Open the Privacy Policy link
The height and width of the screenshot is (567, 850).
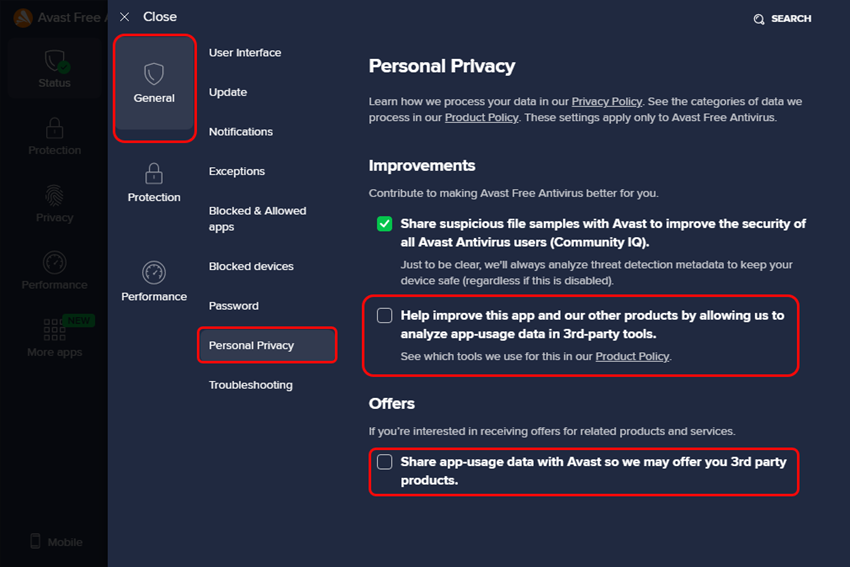click(607, 102)
